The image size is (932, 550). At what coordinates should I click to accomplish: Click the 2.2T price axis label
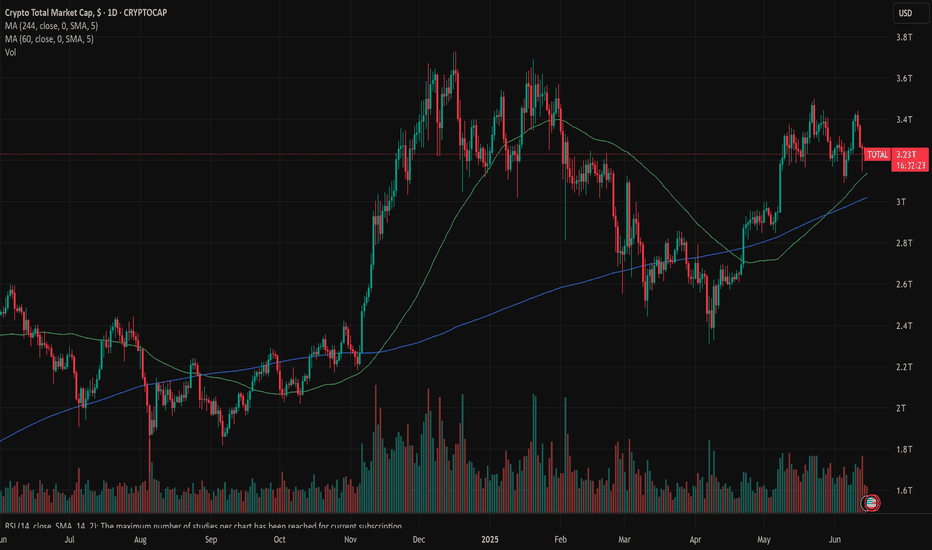tap(904, 367)
